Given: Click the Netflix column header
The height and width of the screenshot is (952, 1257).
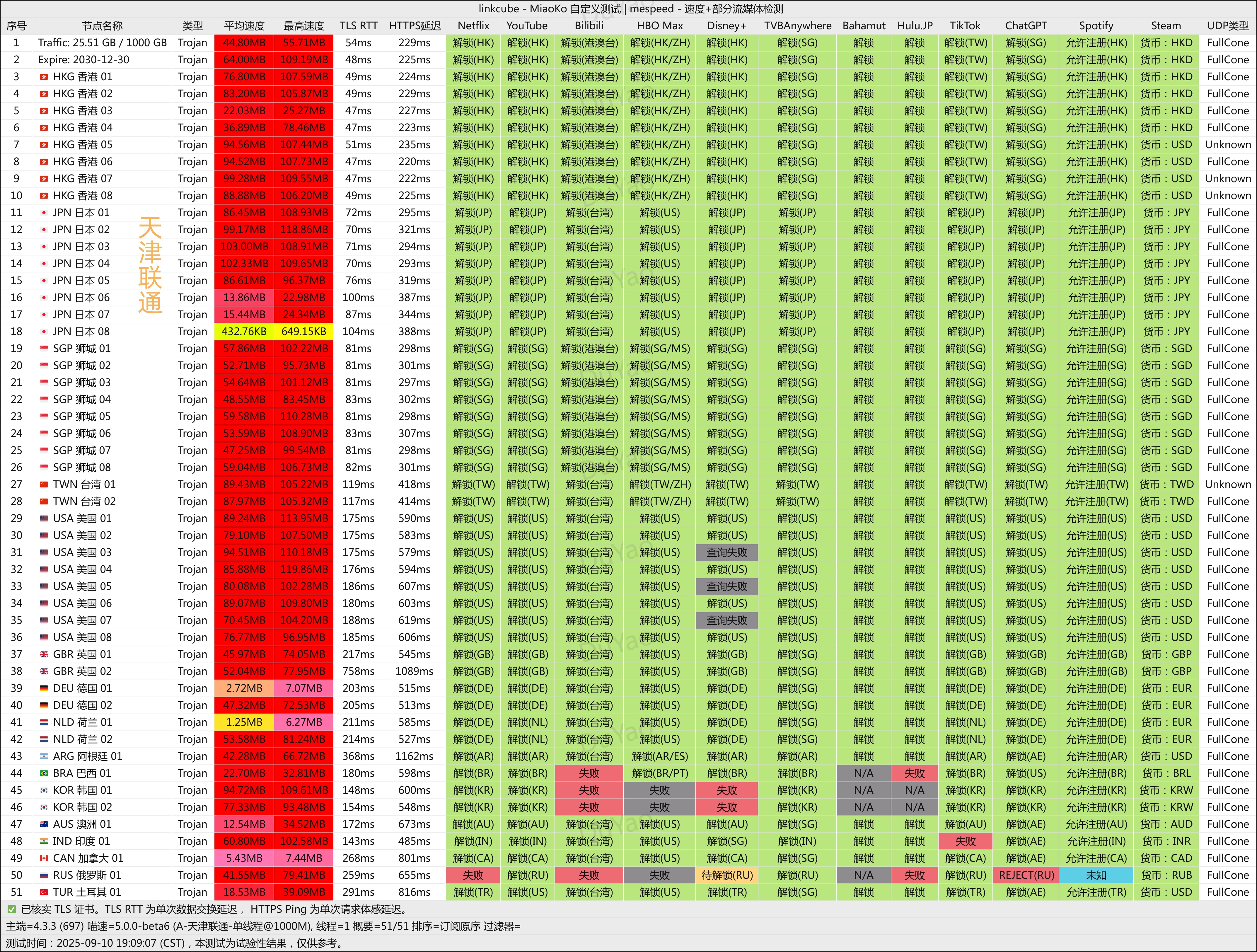Looking at the screenshot, I should (x=473, y=25).
